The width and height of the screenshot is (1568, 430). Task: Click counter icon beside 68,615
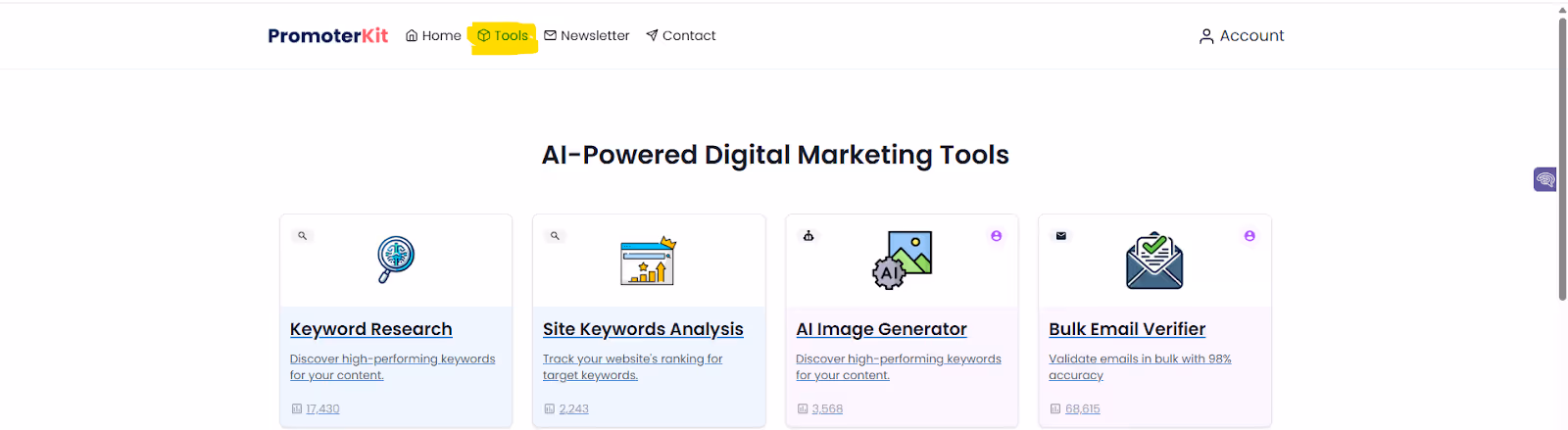[1055, 408]
